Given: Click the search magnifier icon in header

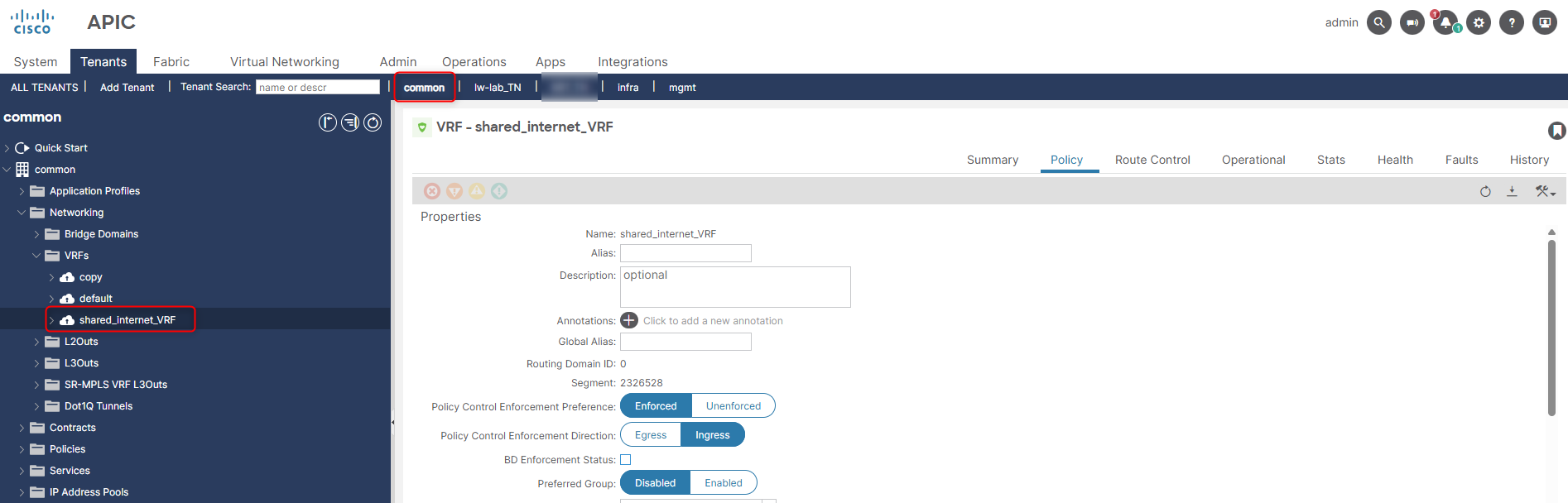Looking at the screenshot, I should (x=1378, y=22).
